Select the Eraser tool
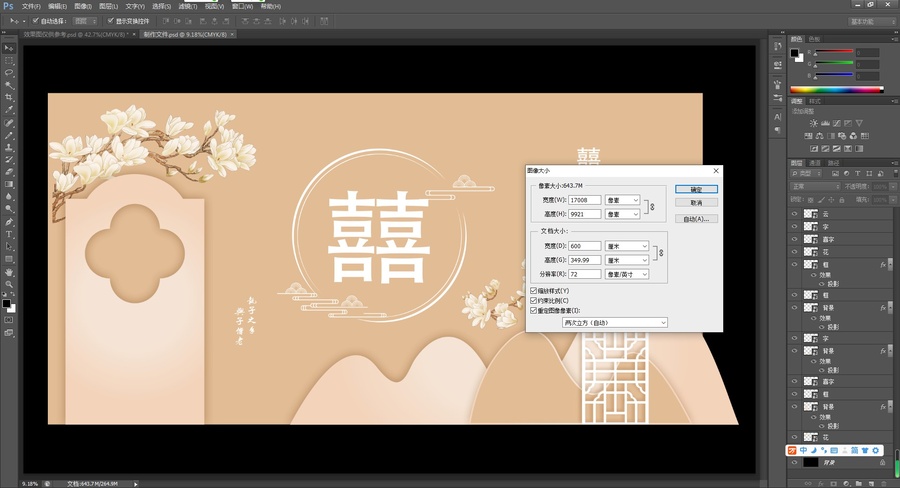This screenshot has height=488, width=900. click(x=9, y=172)
